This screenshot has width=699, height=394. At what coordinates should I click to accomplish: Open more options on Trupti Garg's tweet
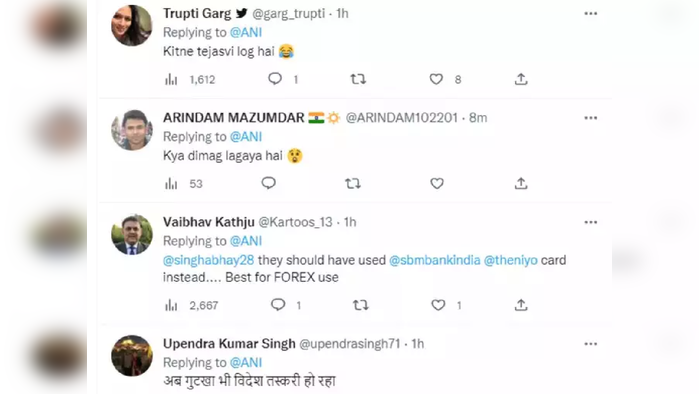[x=591, y=14]
